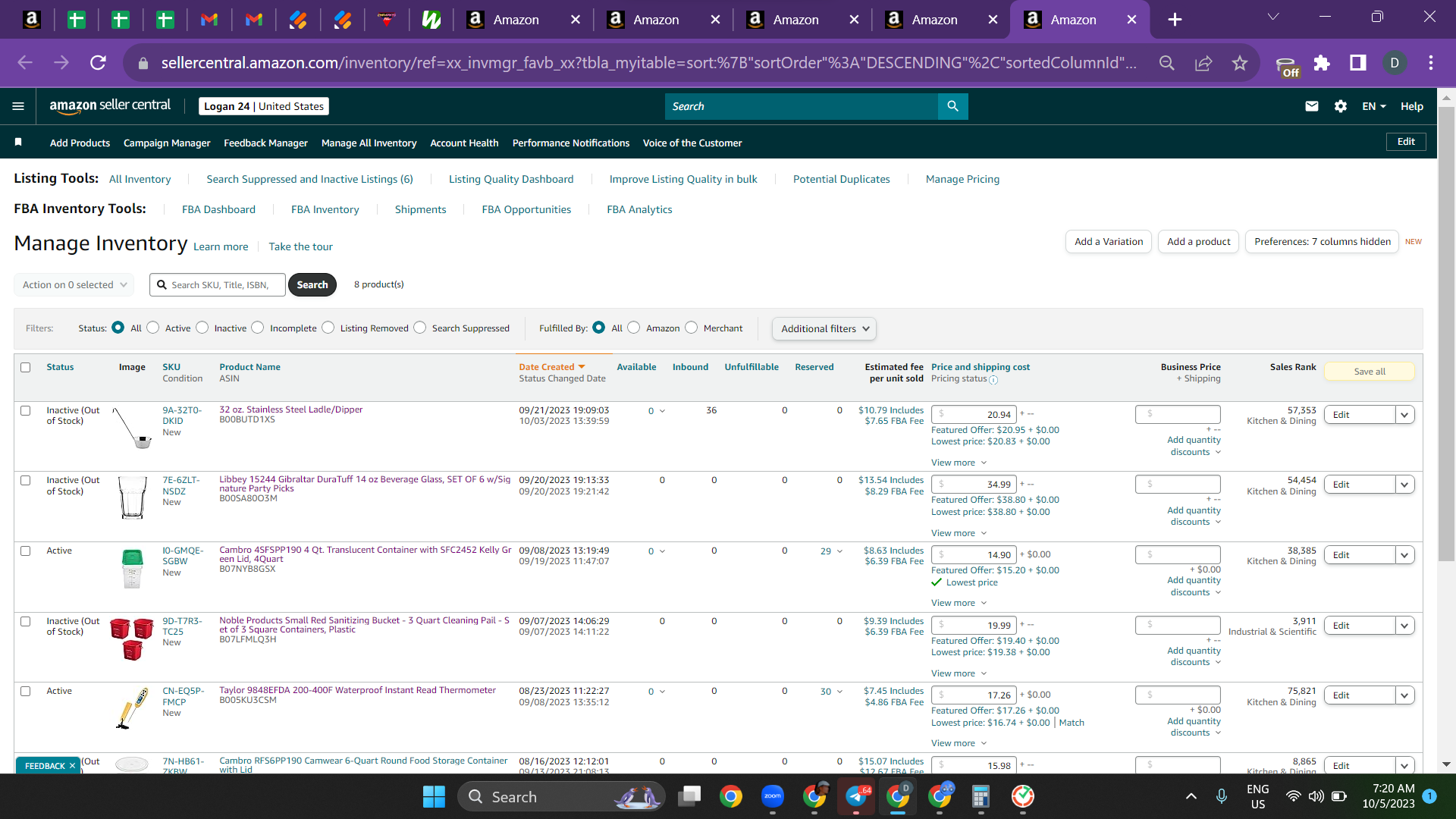Open Edit dropdown arrow for Ladle row
The width and height of the screenshot is (1456, 819).
1404,415
